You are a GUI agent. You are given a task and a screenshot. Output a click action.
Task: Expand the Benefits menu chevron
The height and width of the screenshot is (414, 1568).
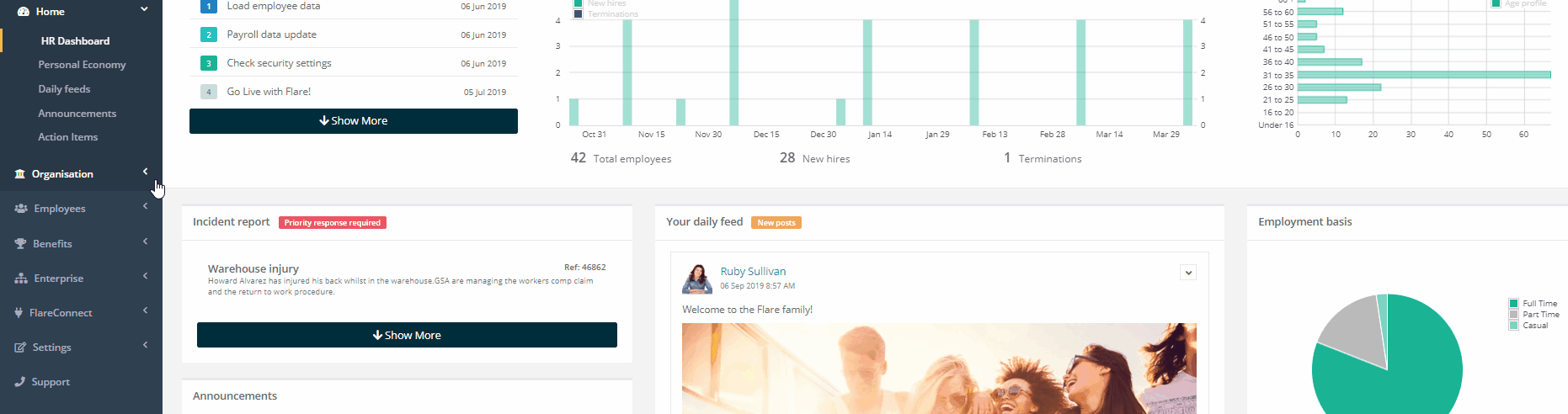point(145,241)
